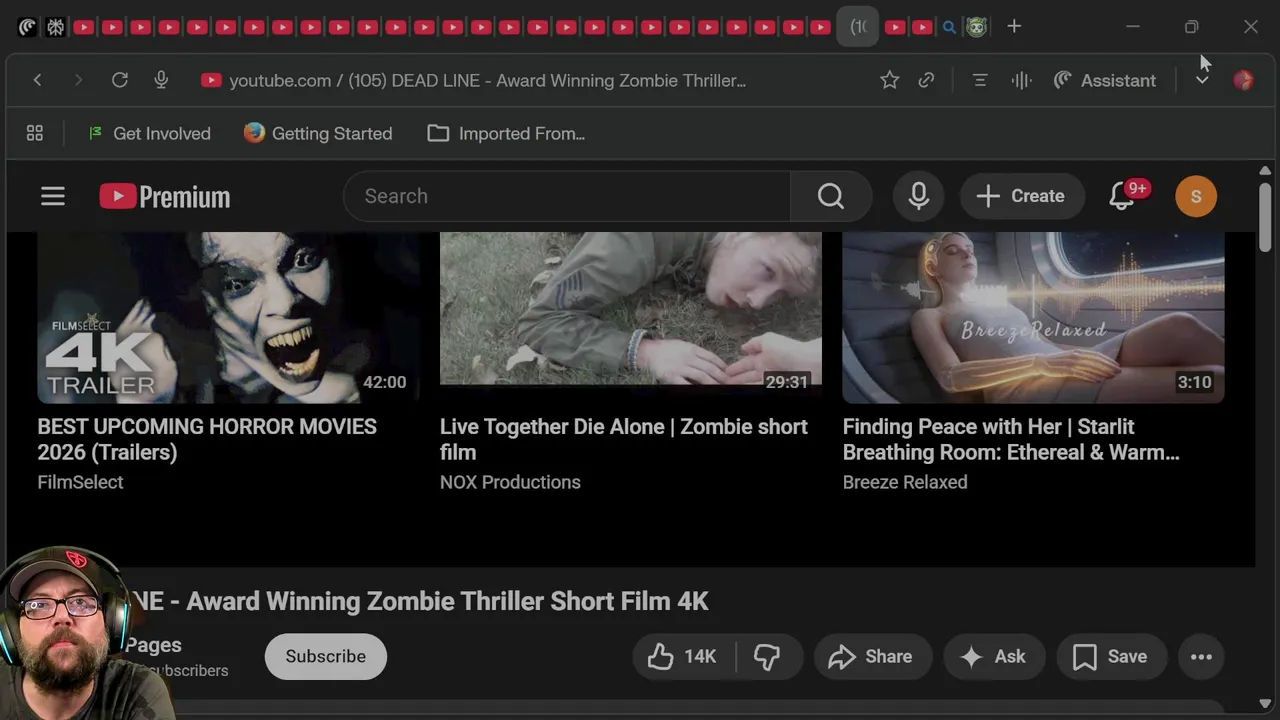Image resolution: width=1280 pixels, height=720 pixels.
Task: Open the orange S account avatar menu
Action: click(1196, 196)
